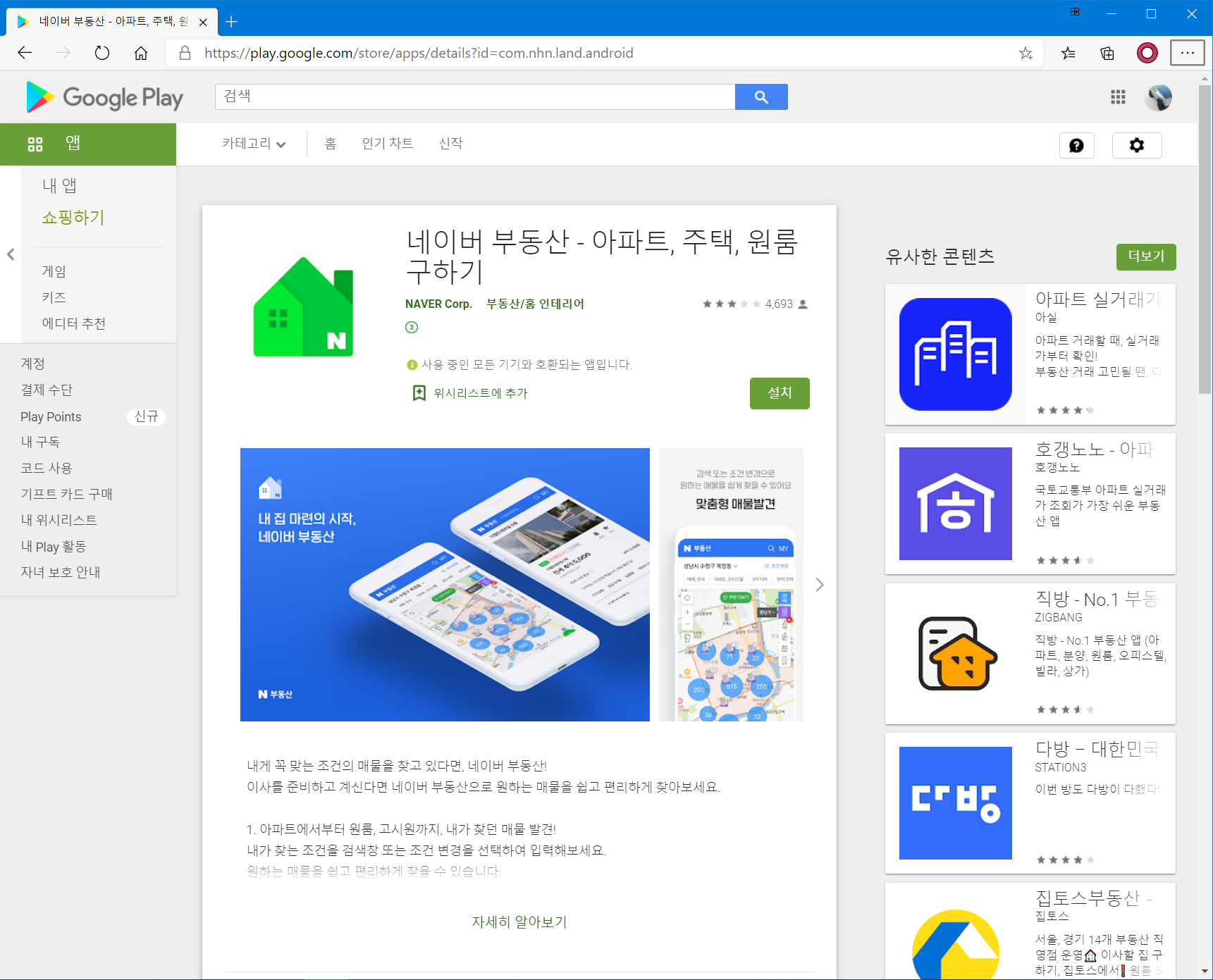View site information lock icon
The image size is (1213, 980).
pyautogui.click(x=185, y=53)
